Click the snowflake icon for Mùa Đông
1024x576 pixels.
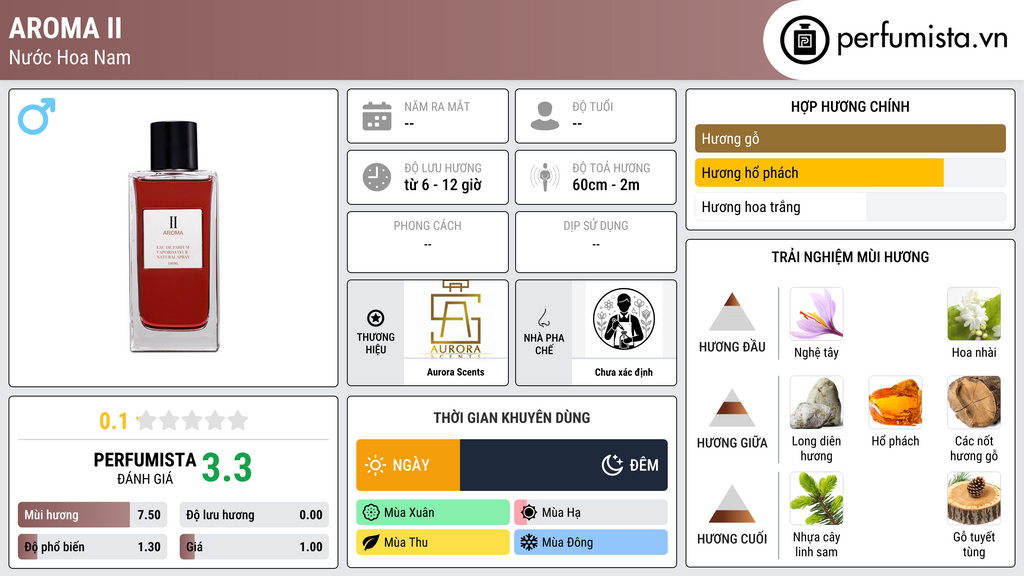(529, 542)
